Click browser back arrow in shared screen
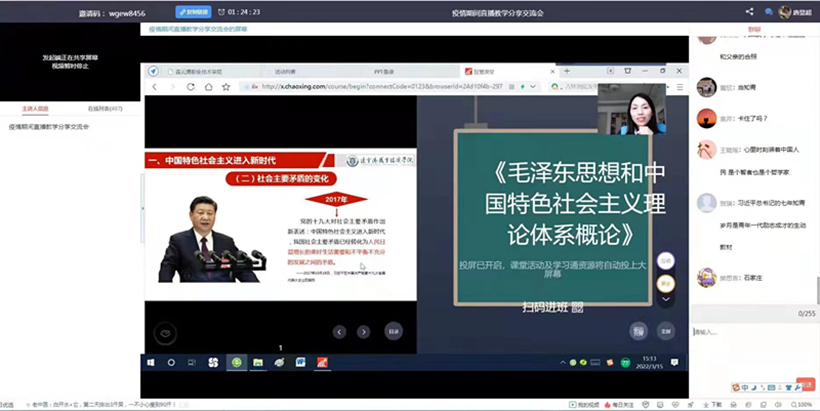Viewport: 820px width, 411px height. (154, 87)
